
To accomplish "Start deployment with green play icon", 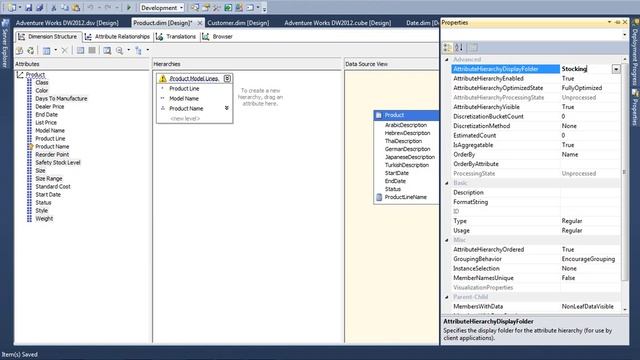I will coord(129,7).
